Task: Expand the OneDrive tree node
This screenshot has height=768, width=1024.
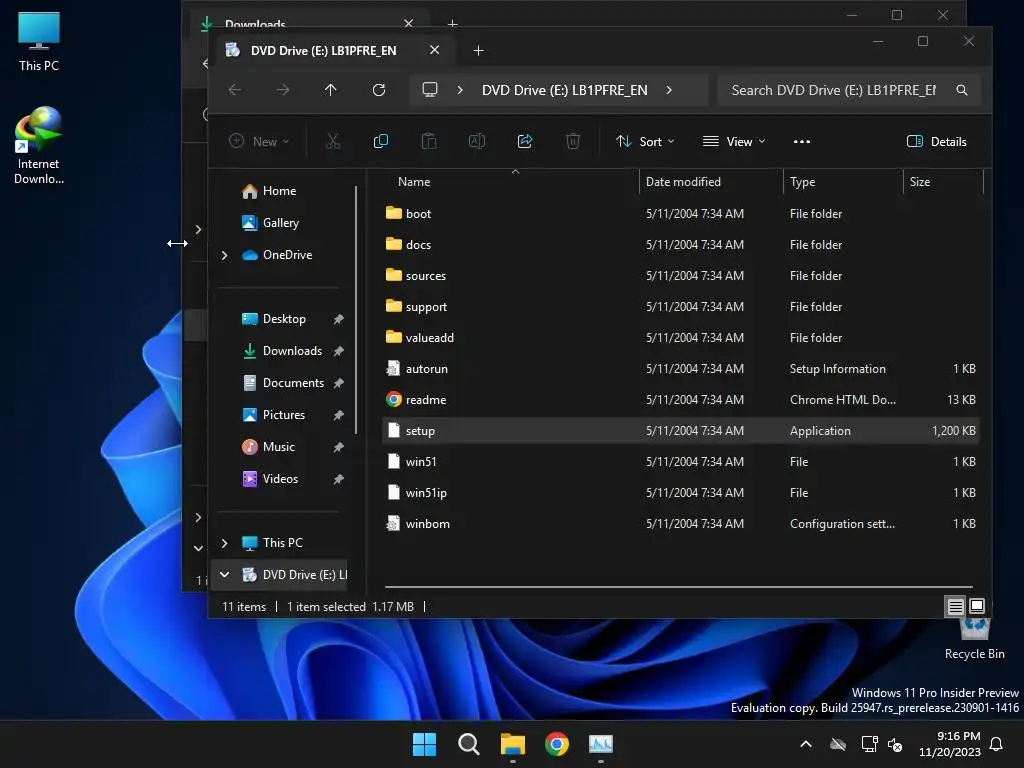Action: pyautogui.click(x=225, y=255)
